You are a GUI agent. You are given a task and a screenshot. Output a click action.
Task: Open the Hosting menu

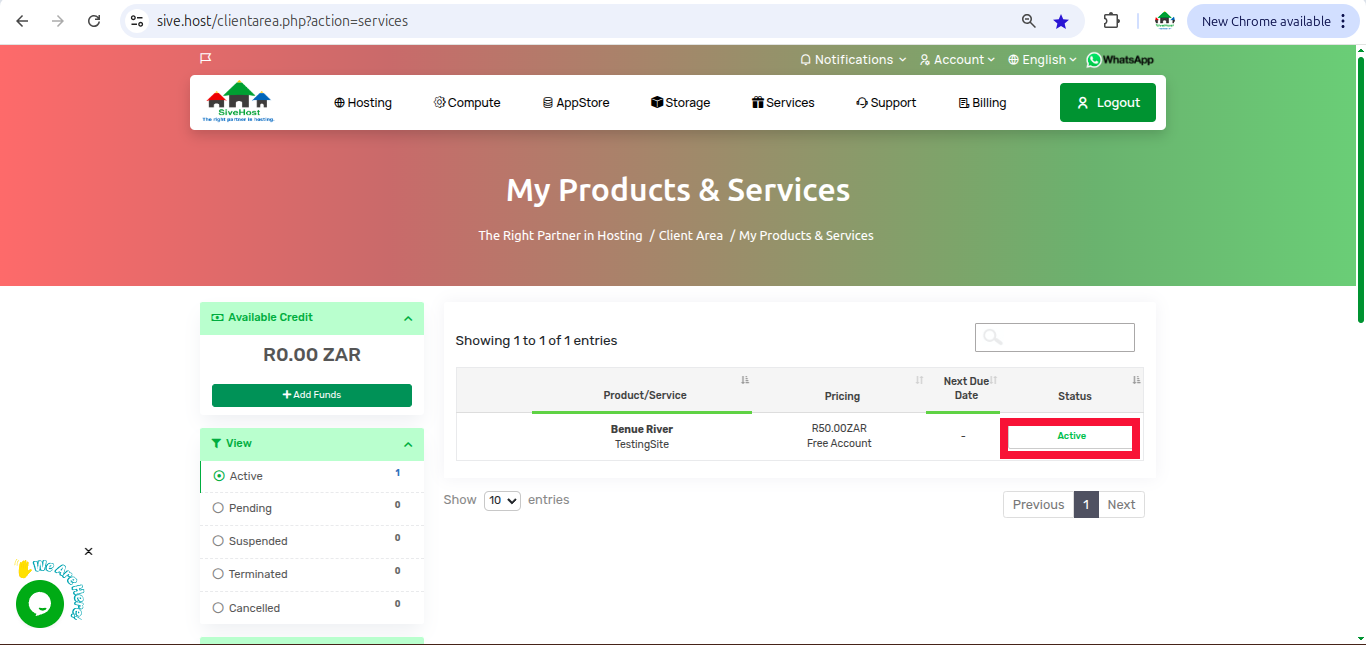coord(363,102)
